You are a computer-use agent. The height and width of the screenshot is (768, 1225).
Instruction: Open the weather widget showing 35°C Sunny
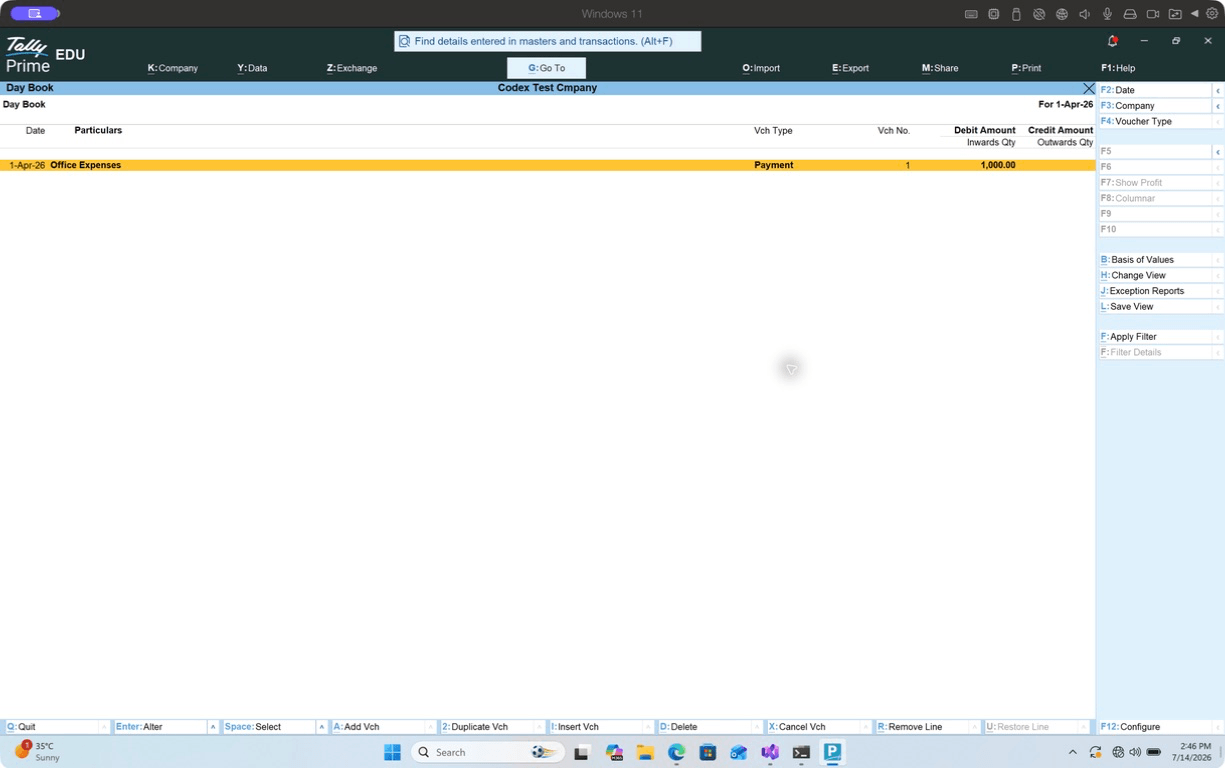[37, 752]
